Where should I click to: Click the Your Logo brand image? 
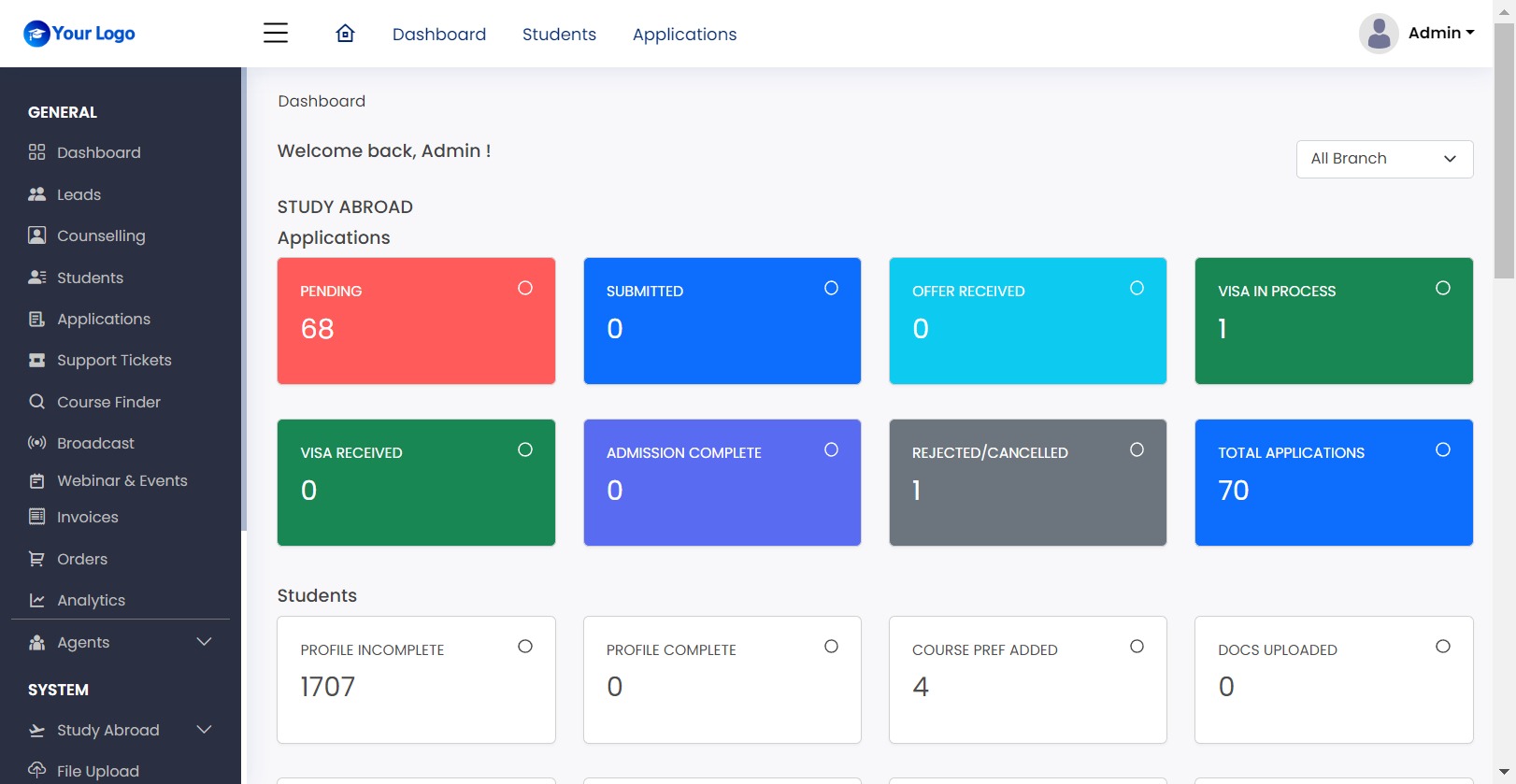[x=79, y=34]
